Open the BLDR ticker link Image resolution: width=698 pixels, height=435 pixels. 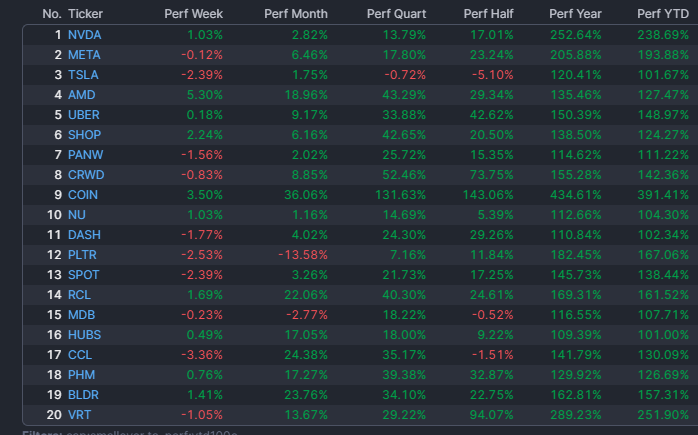(x=83, y=395)
